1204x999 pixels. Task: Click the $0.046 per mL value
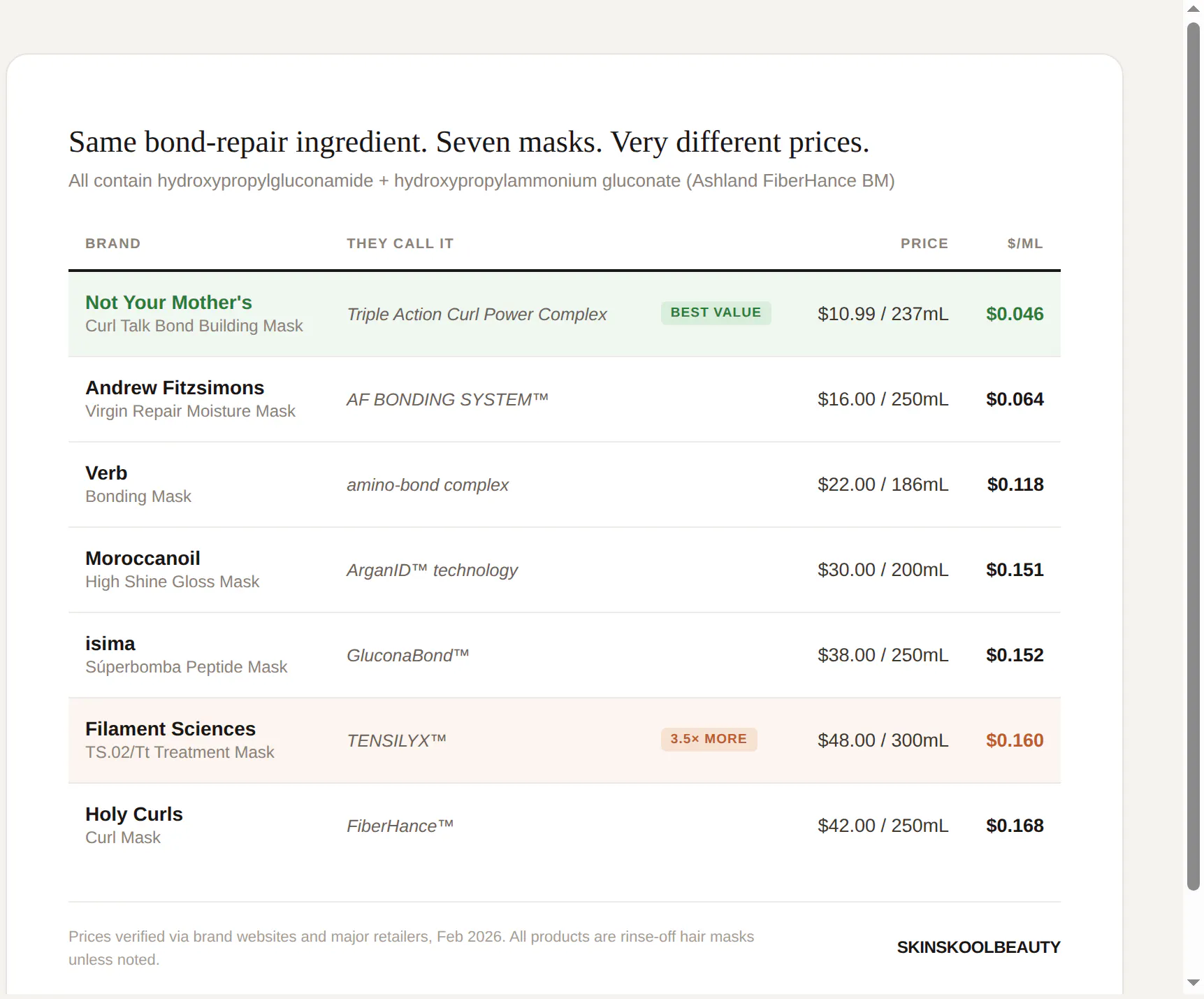pyautogui.click(x=1015, y=314)
